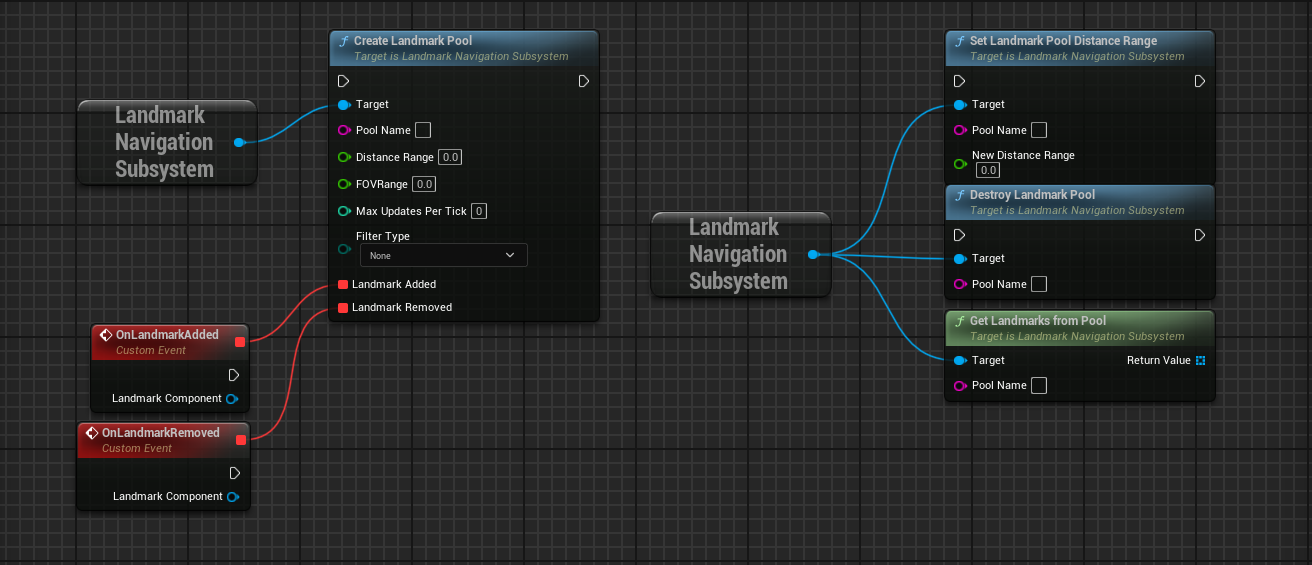
Task: Click the Max Updates Per Tick pin
Action: coord(344,211)
